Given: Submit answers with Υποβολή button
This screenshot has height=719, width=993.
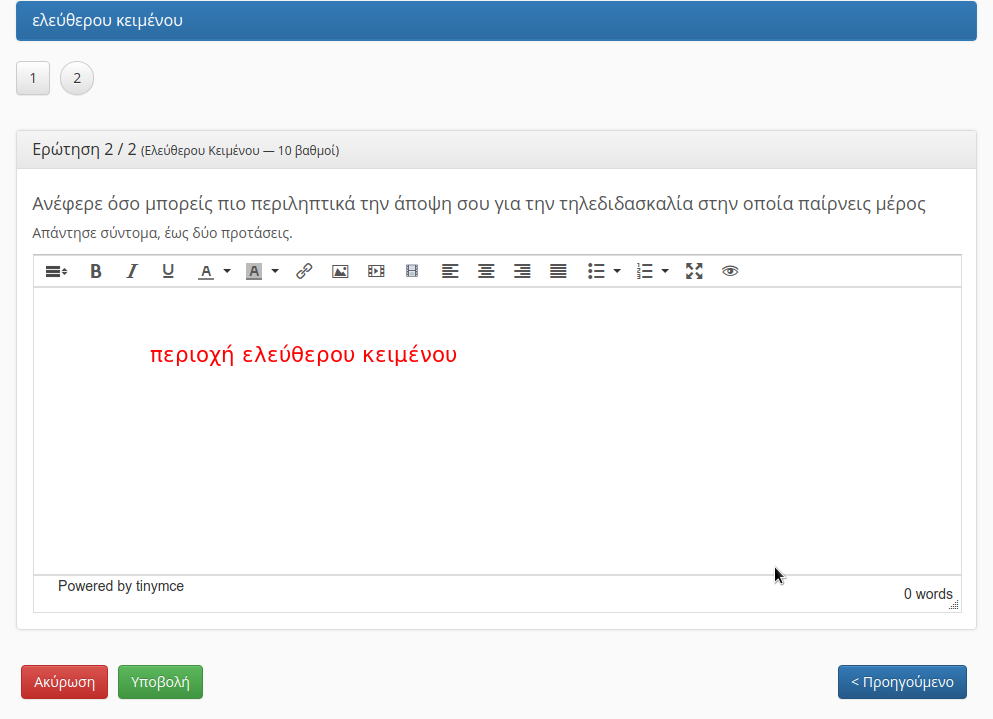Looking at the screenshot, I should tap(160, 682).
